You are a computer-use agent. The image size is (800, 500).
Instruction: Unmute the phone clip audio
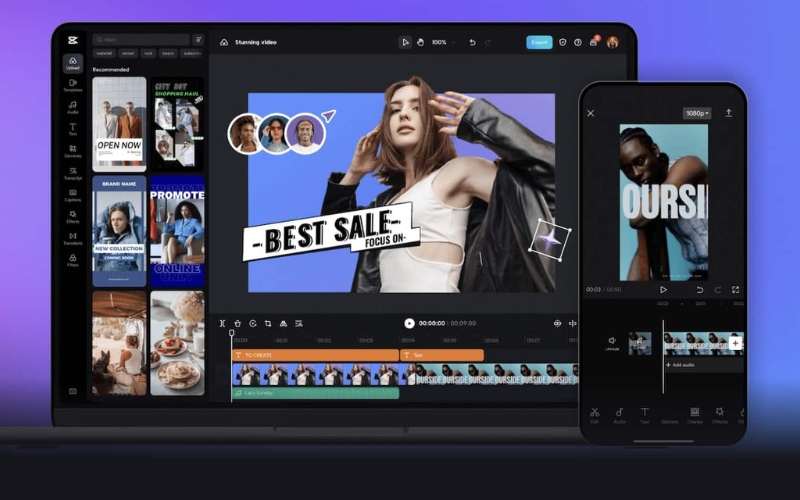tap(612, 343)
